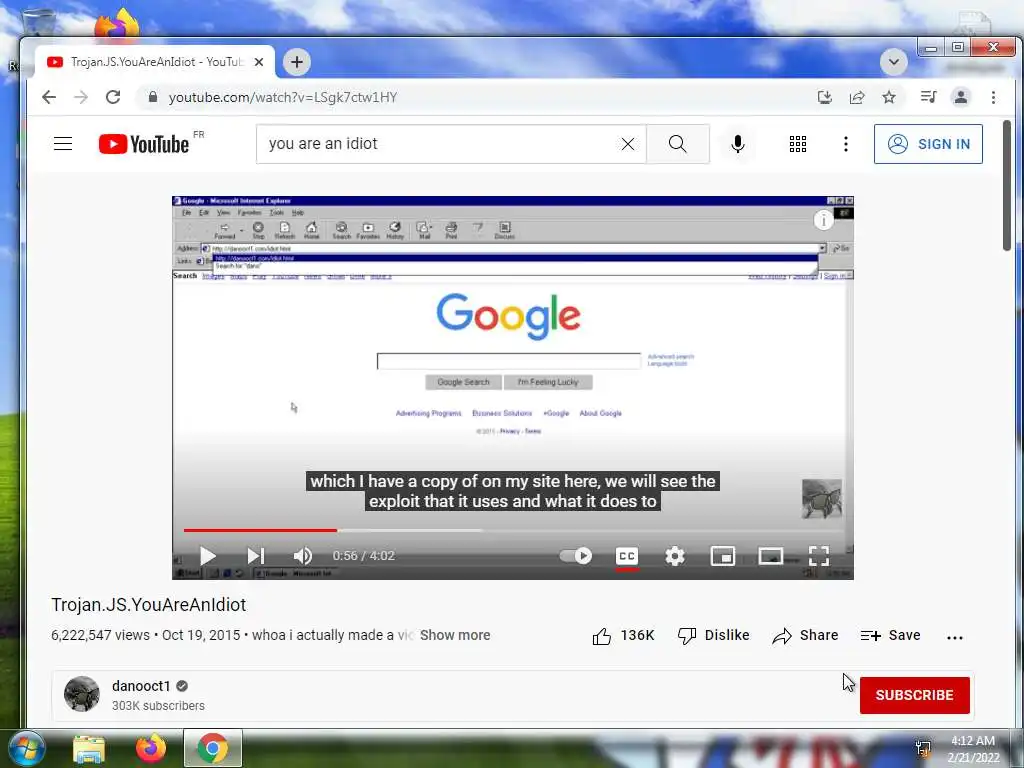
Task: Go back with the browser back arrow
Action: [x=49, y=97]
